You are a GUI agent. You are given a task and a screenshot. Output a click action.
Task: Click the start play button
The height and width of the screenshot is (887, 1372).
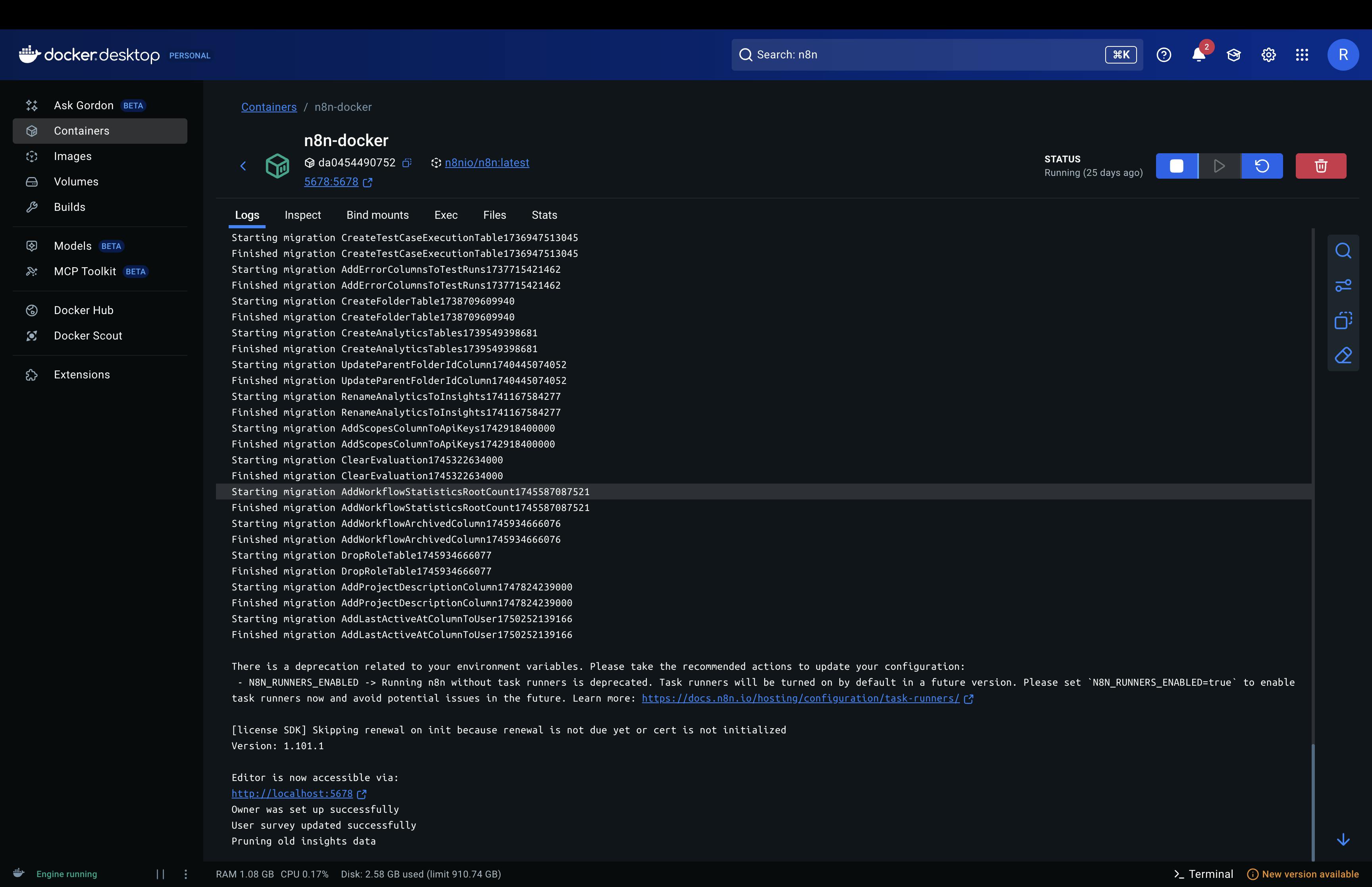tap(1219, 166)
